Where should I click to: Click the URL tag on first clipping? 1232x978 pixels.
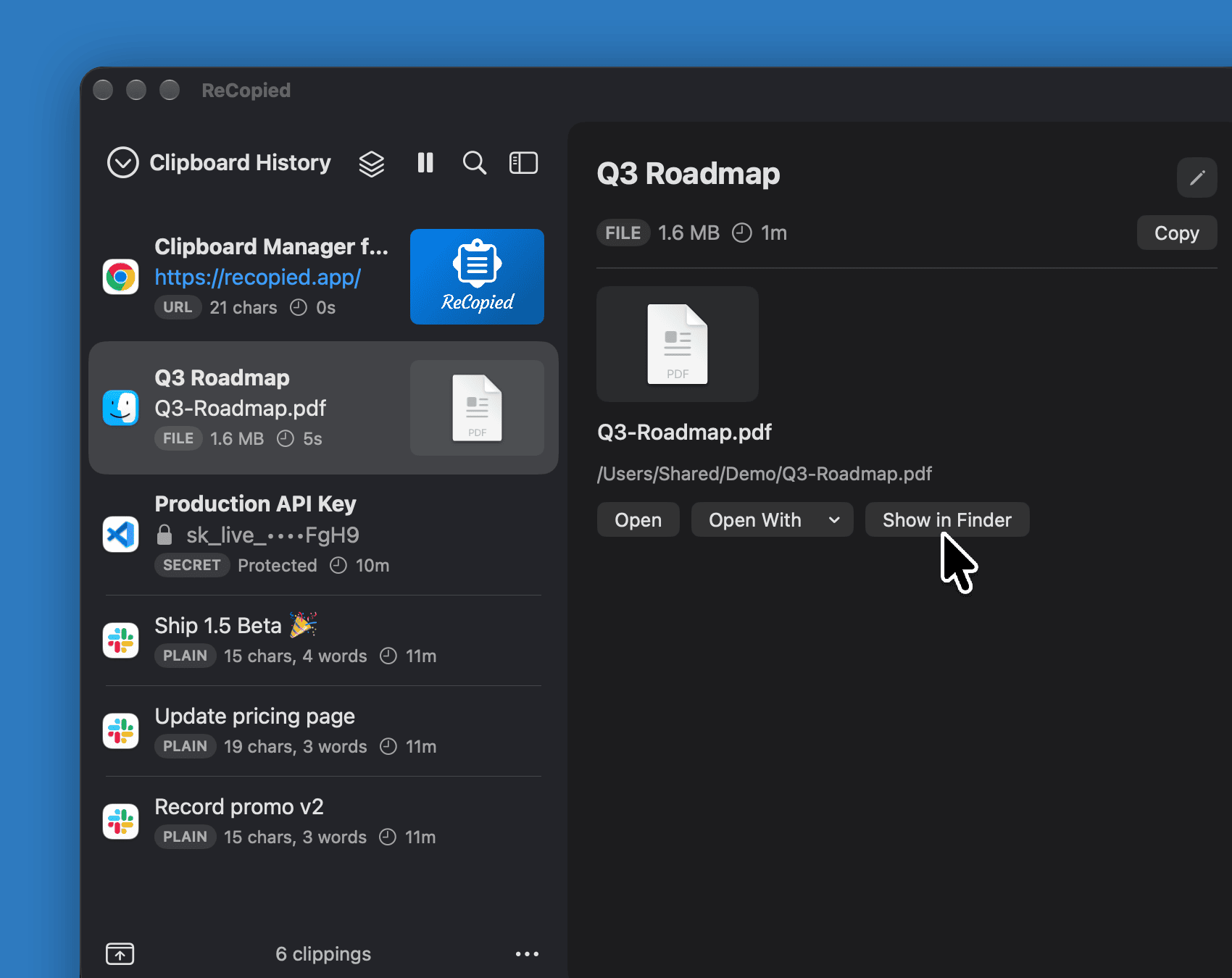pyautogui.click(x=178, y=307)
